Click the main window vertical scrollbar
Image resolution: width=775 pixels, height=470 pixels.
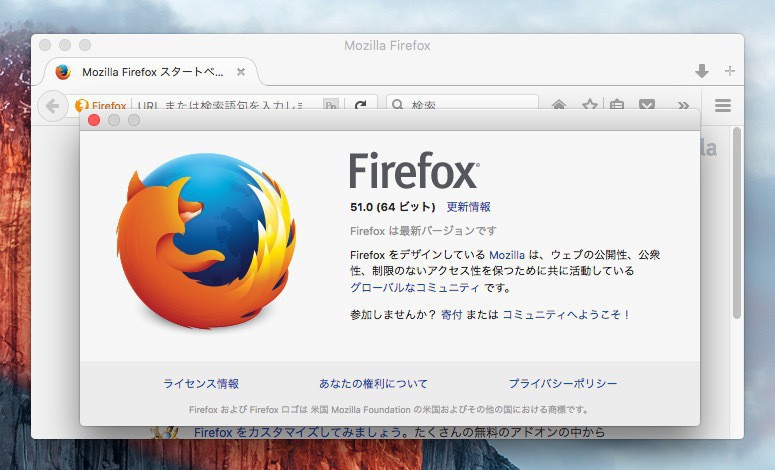pyautogui.click(x=737, y=222)
